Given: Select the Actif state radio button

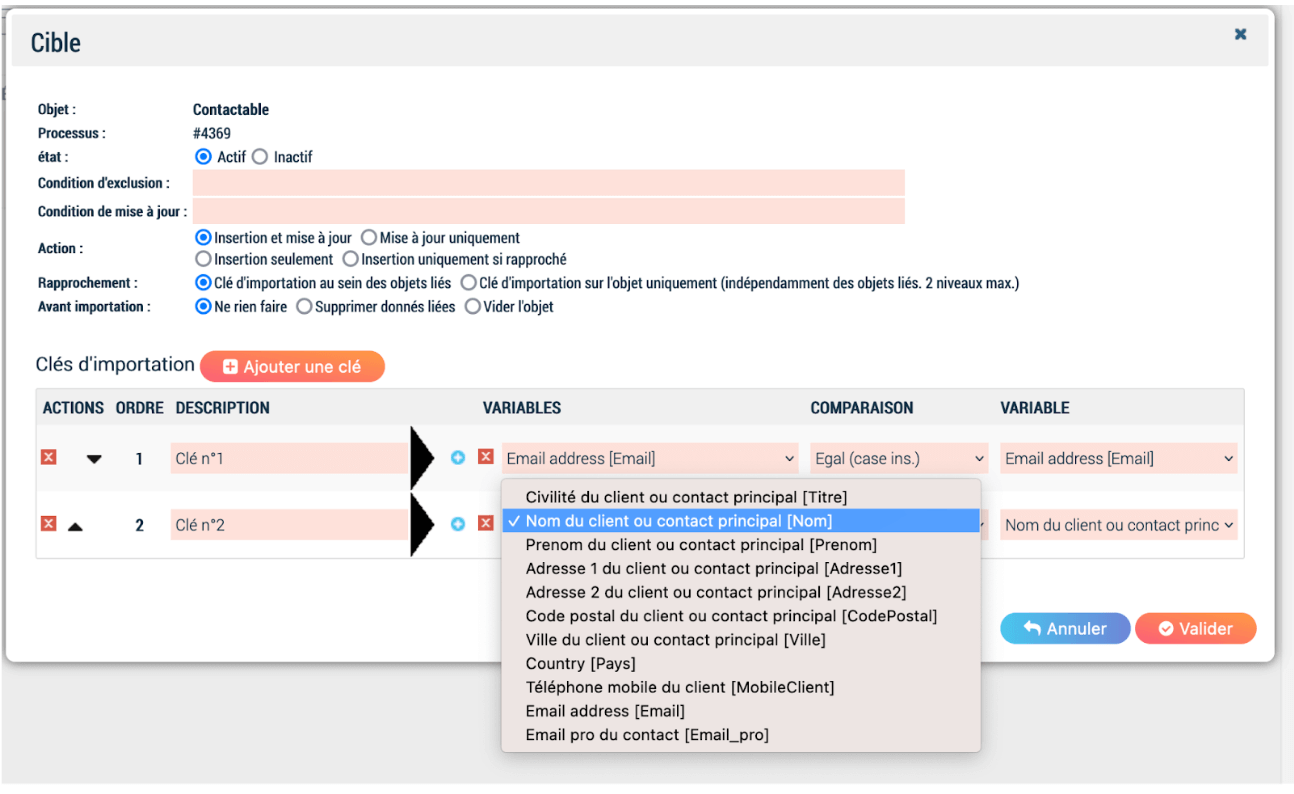Looking at the screenshot, I should [203, 157].
